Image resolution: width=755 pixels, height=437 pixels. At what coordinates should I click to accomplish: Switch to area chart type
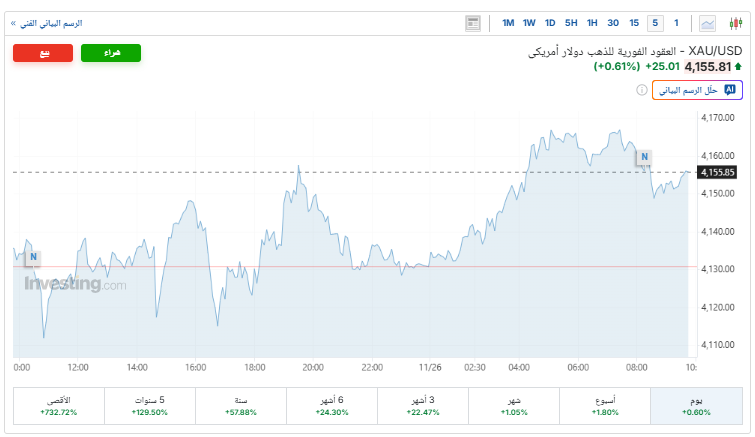[708, 23]
